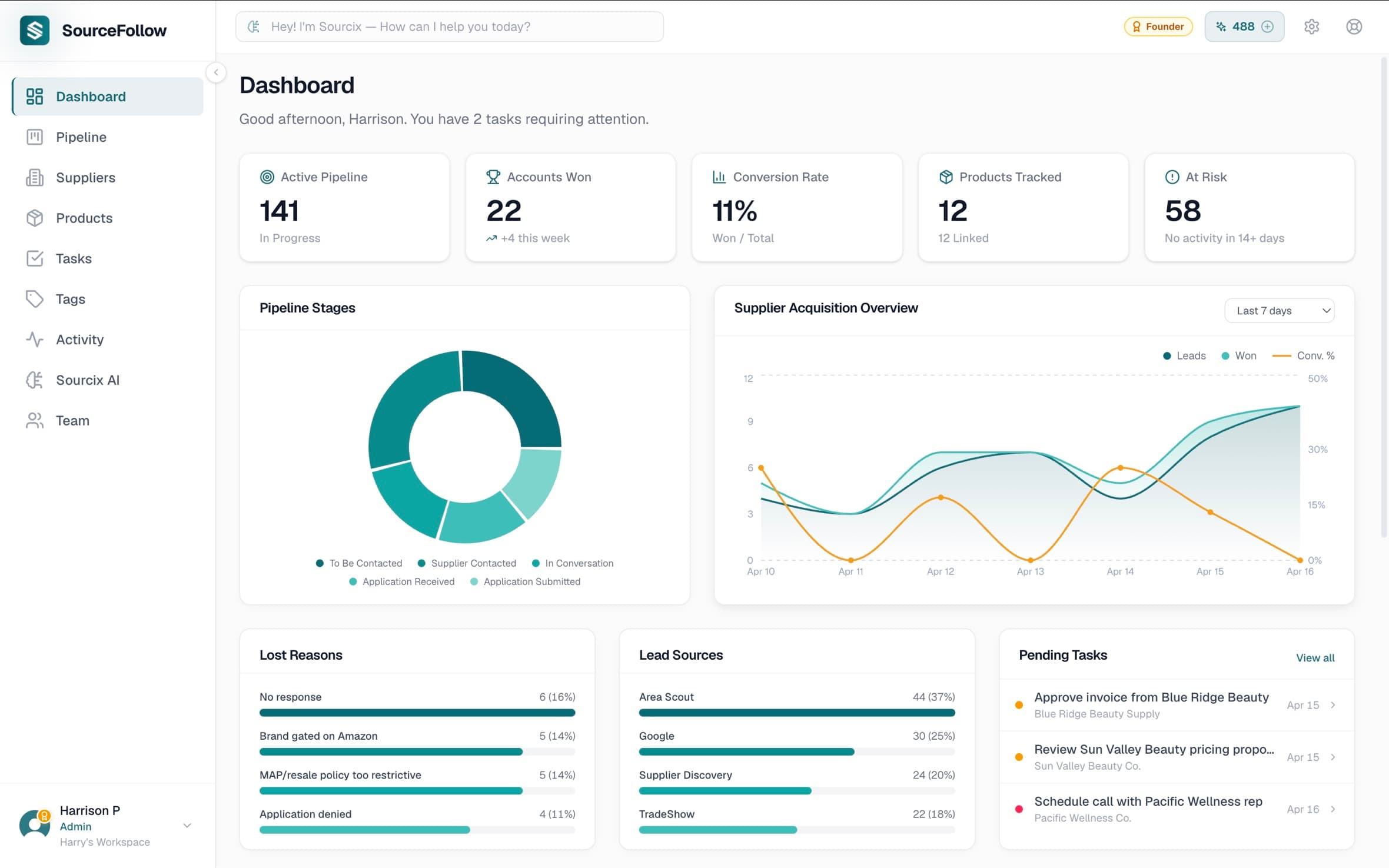Toggle the Won series in the chart legend
The image size is (1389, 868).
point(1238,355)
